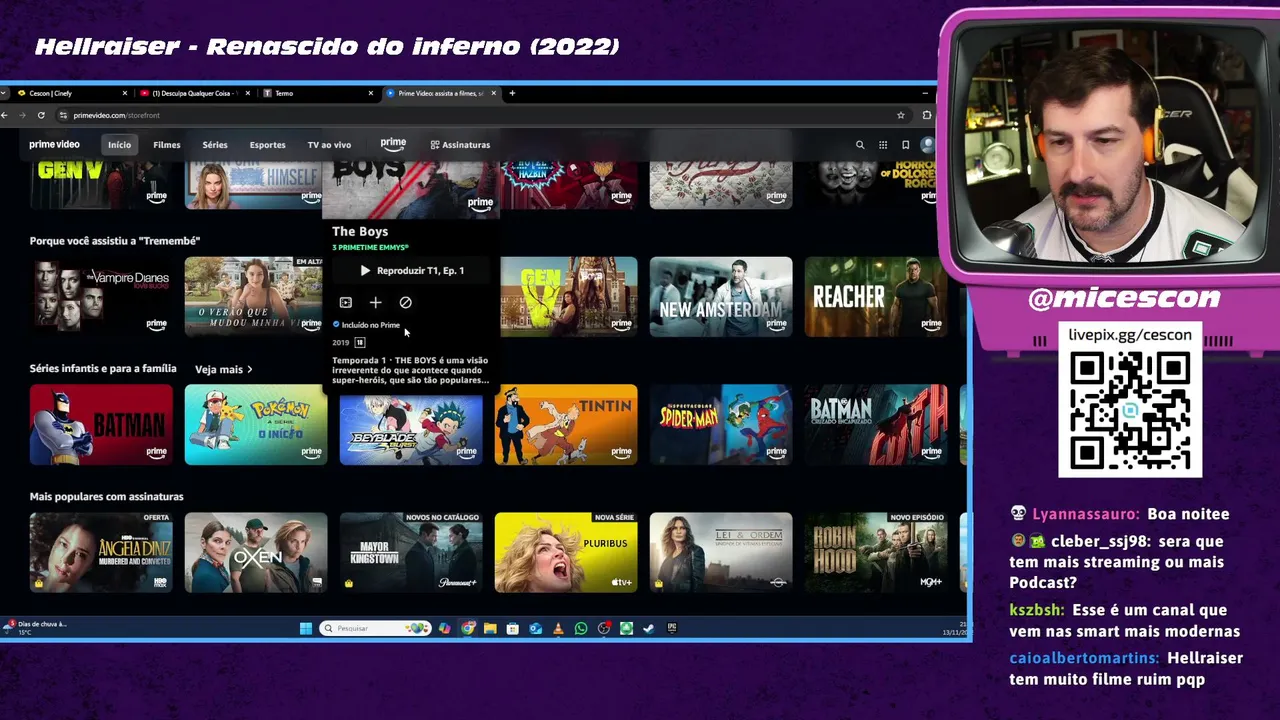Click the Windows taskbar search box
This screenshot has width=1280, height=720.
click(x=375, y=628)
